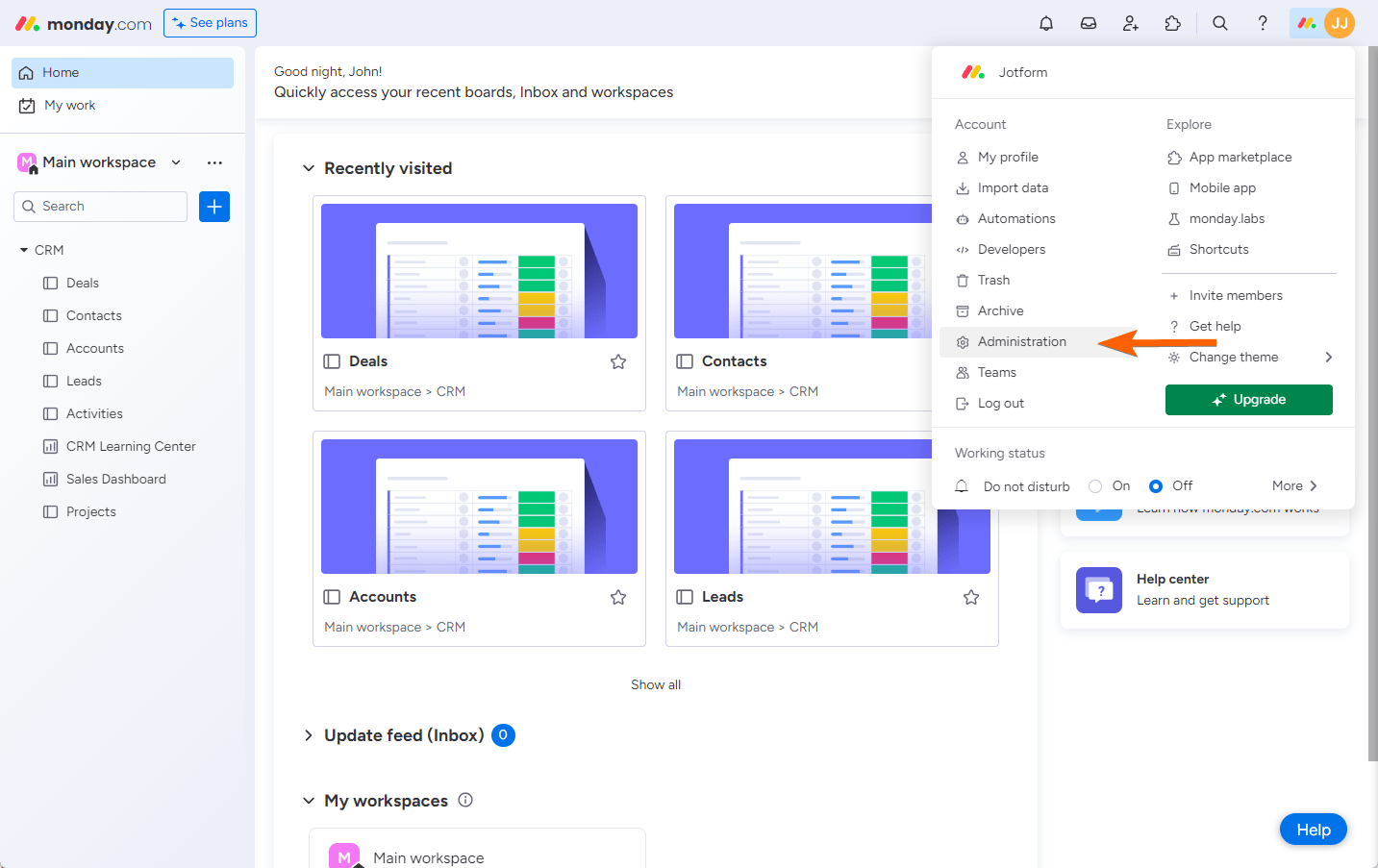This screenshot has width=1378, height=868.
Task: Click the See plans button
Action: [210, 23]
